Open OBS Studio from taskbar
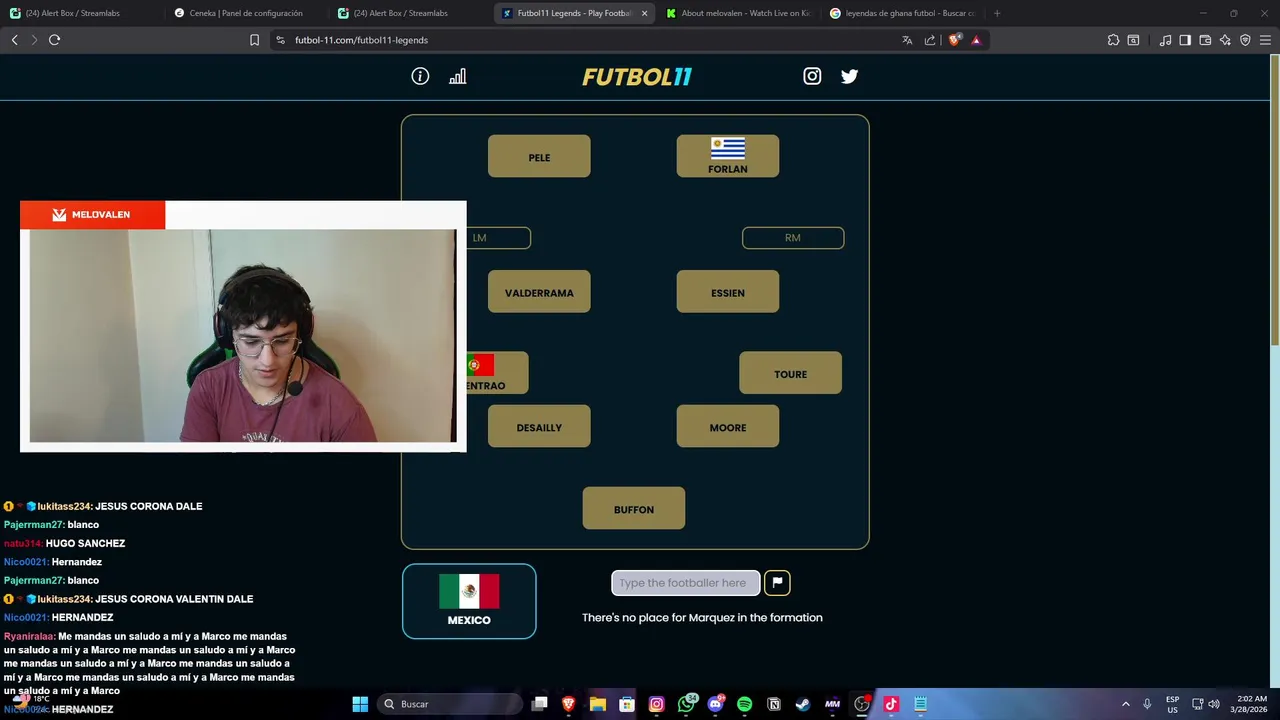Screen dimensions: 1280x720 click(862, 704)
